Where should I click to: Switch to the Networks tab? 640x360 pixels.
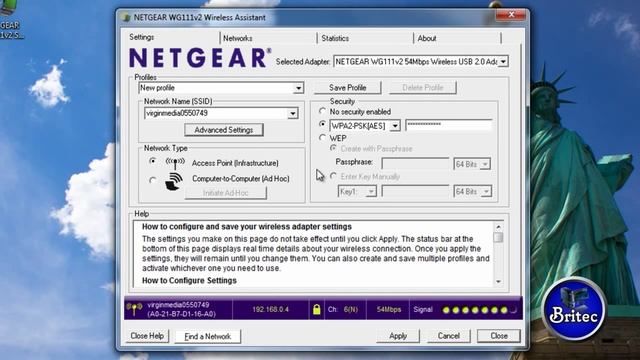[238, 38]
